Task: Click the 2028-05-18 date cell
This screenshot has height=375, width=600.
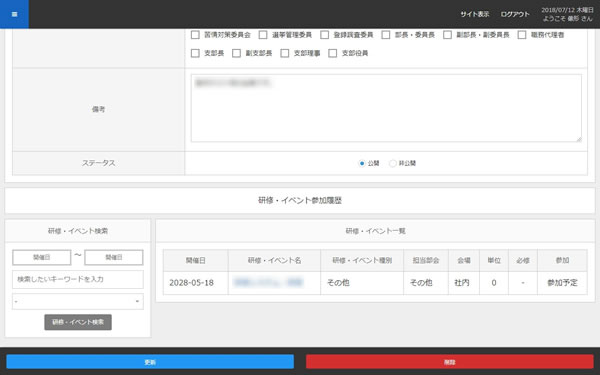Action: point(196,283)
